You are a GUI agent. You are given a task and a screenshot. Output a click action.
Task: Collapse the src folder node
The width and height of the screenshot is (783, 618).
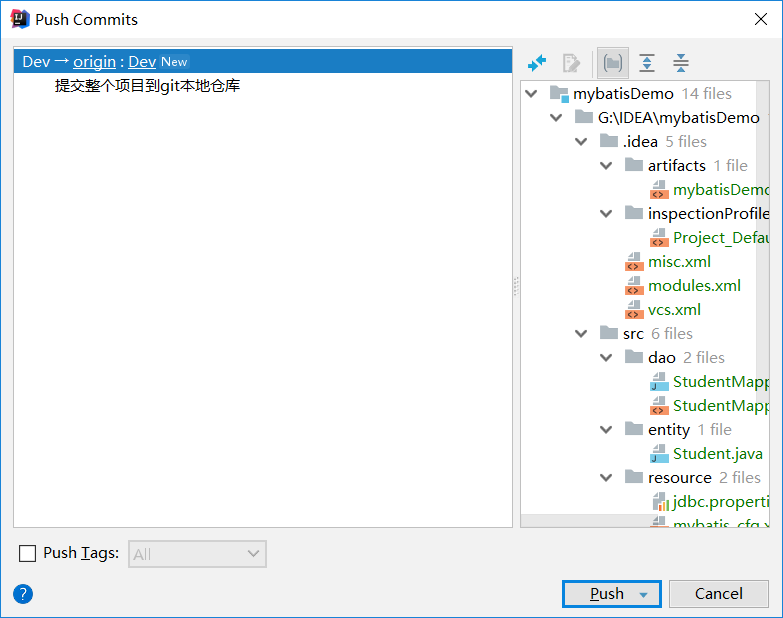581,333
